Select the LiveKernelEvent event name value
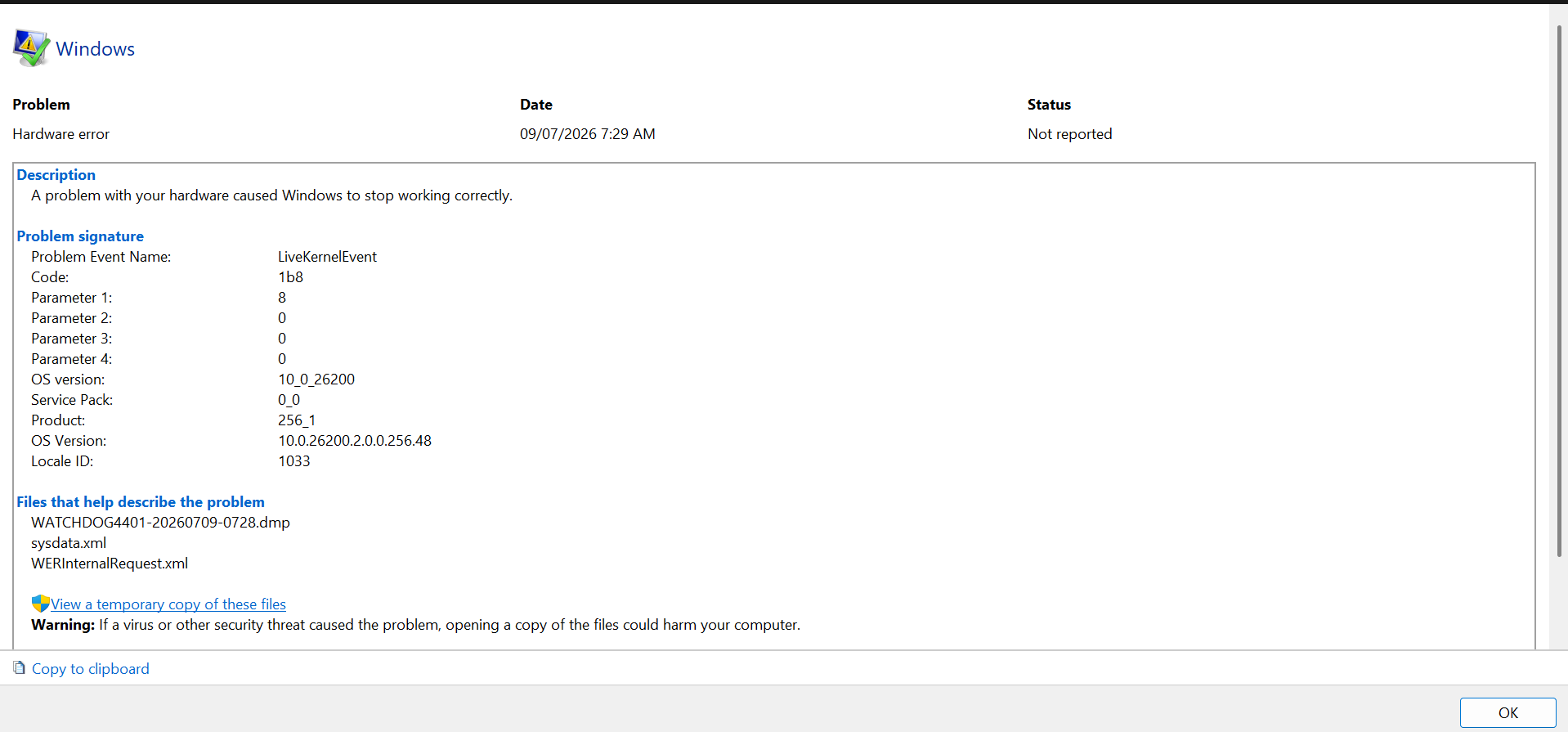Viewport: 1568px width, 732px height. pos(327,257)
